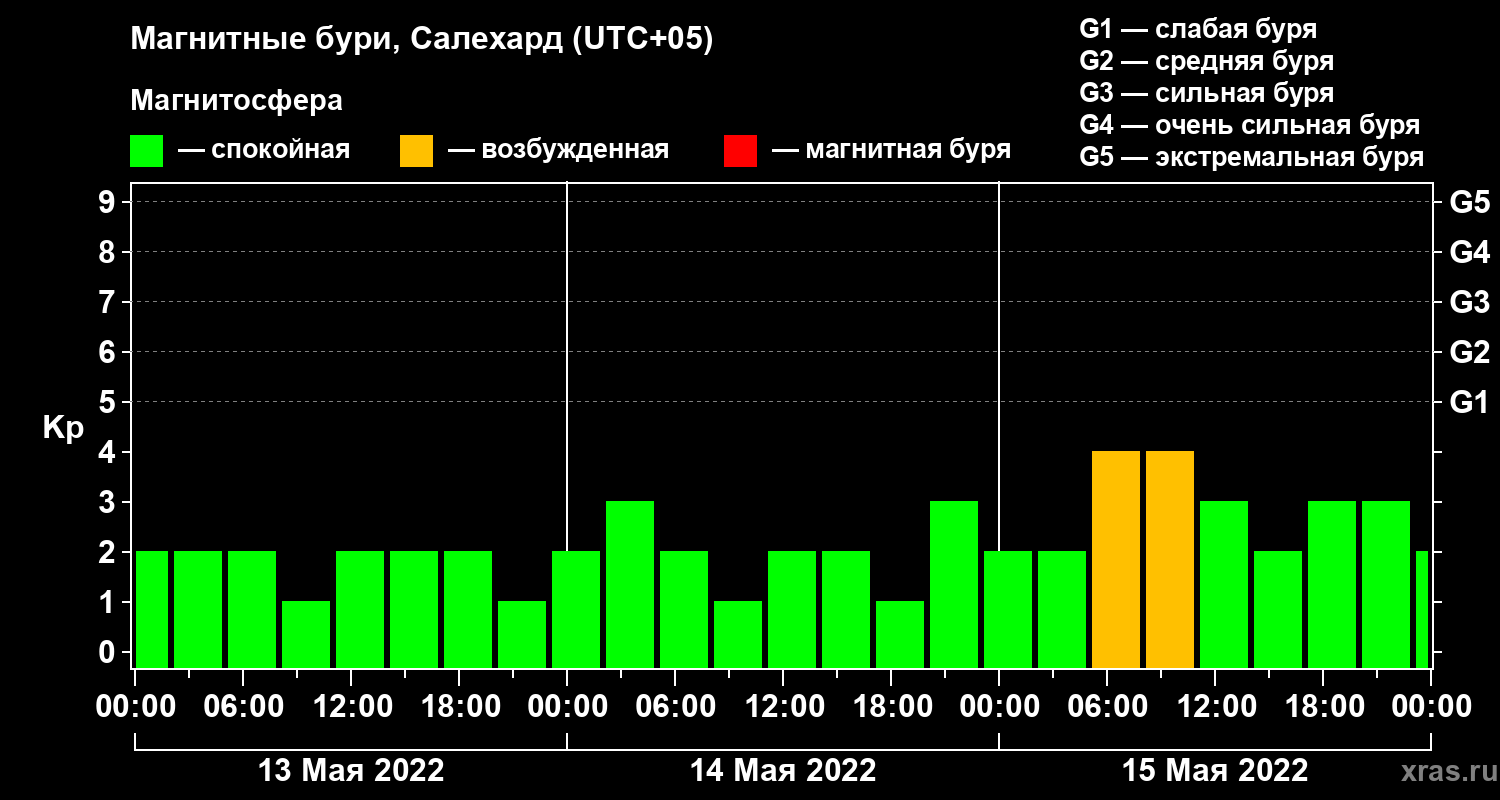The width and height of the screenshot is (1500, 800).
Task: Click the 'G5' label on the right axis
Action: 1469,202
